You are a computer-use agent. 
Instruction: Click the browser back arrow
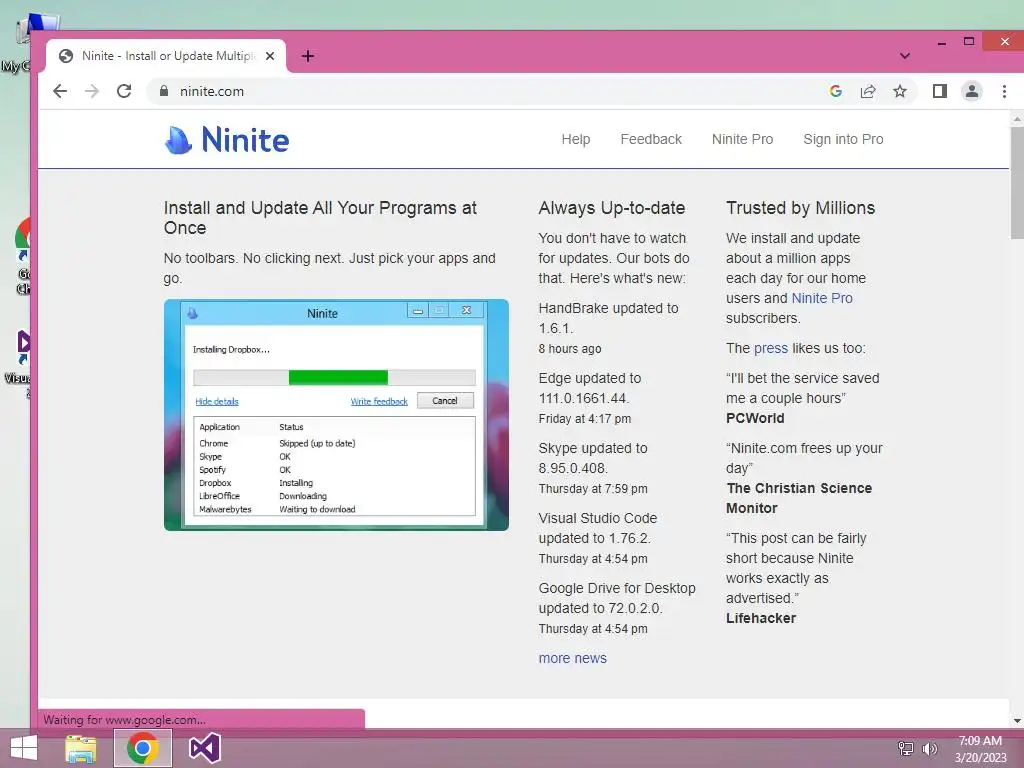[60, 91]
